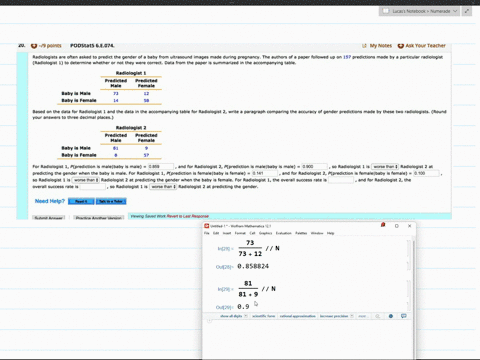Open the 'worse than' dropdown for overall gender prediction
Image resolution: width=480 pixels, height=360 pixels.
163,187
